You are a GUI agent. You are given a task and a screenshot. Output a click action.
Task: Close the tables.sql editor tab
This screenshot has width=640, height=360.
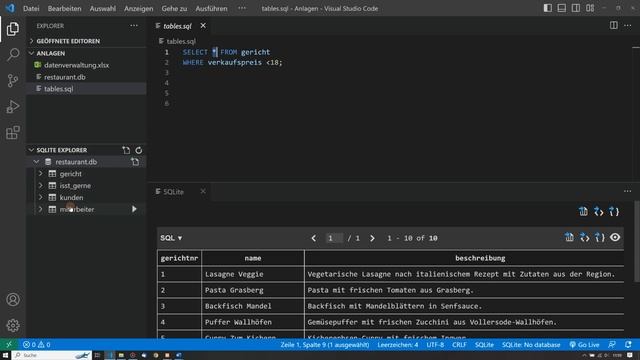[x=203, y=25]
